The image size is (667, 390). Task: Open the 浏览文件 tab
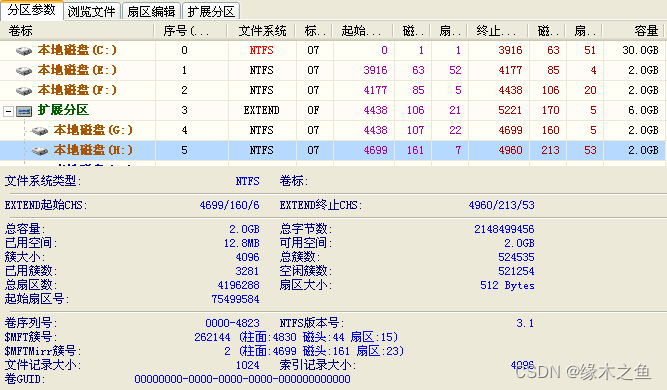coord(92,11)
